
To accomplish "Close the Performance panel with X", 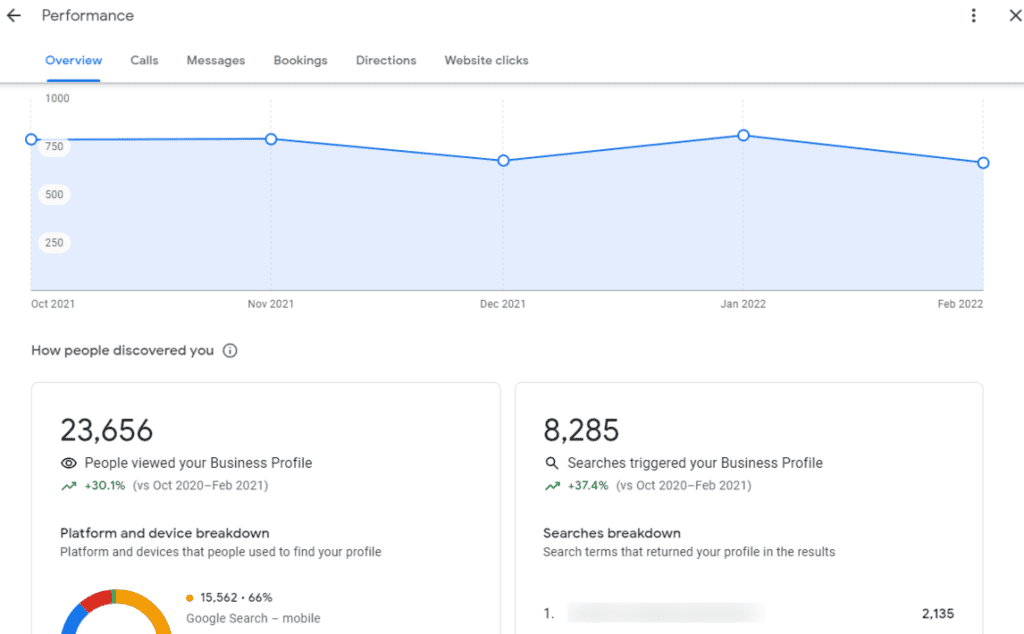I will pos(1015,16).
